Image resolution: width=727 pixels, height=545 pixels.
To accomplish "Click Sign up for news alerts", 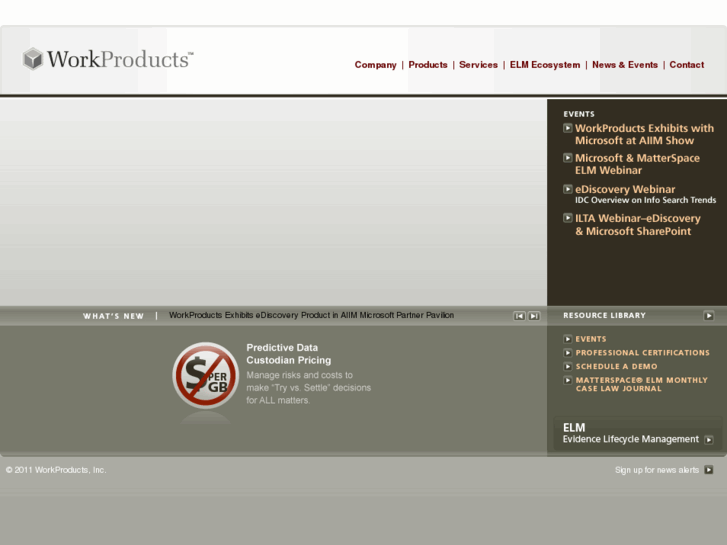I will (657, 470).
